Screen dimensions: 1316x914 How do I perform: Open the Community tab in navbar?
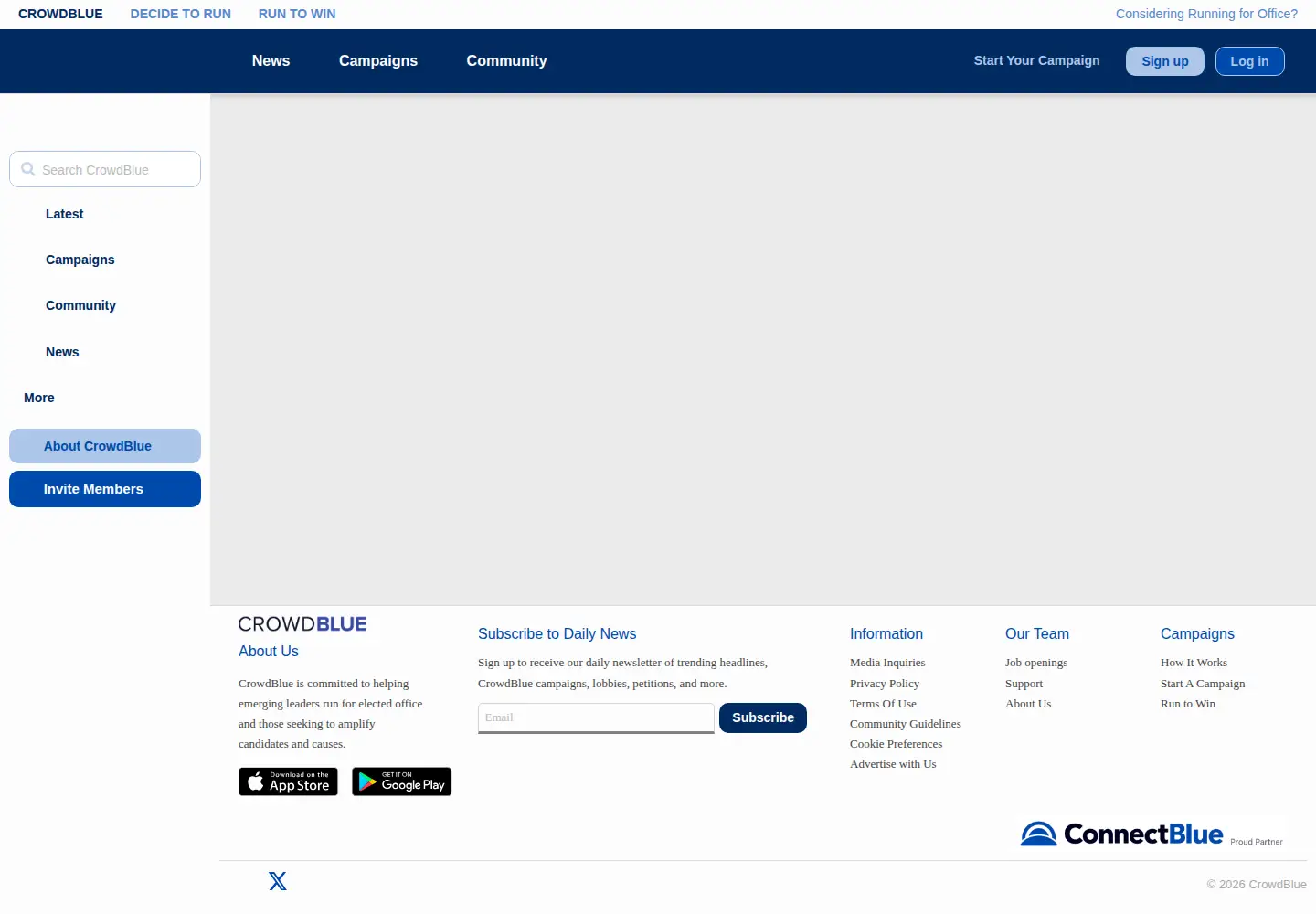tap(506, 60)
